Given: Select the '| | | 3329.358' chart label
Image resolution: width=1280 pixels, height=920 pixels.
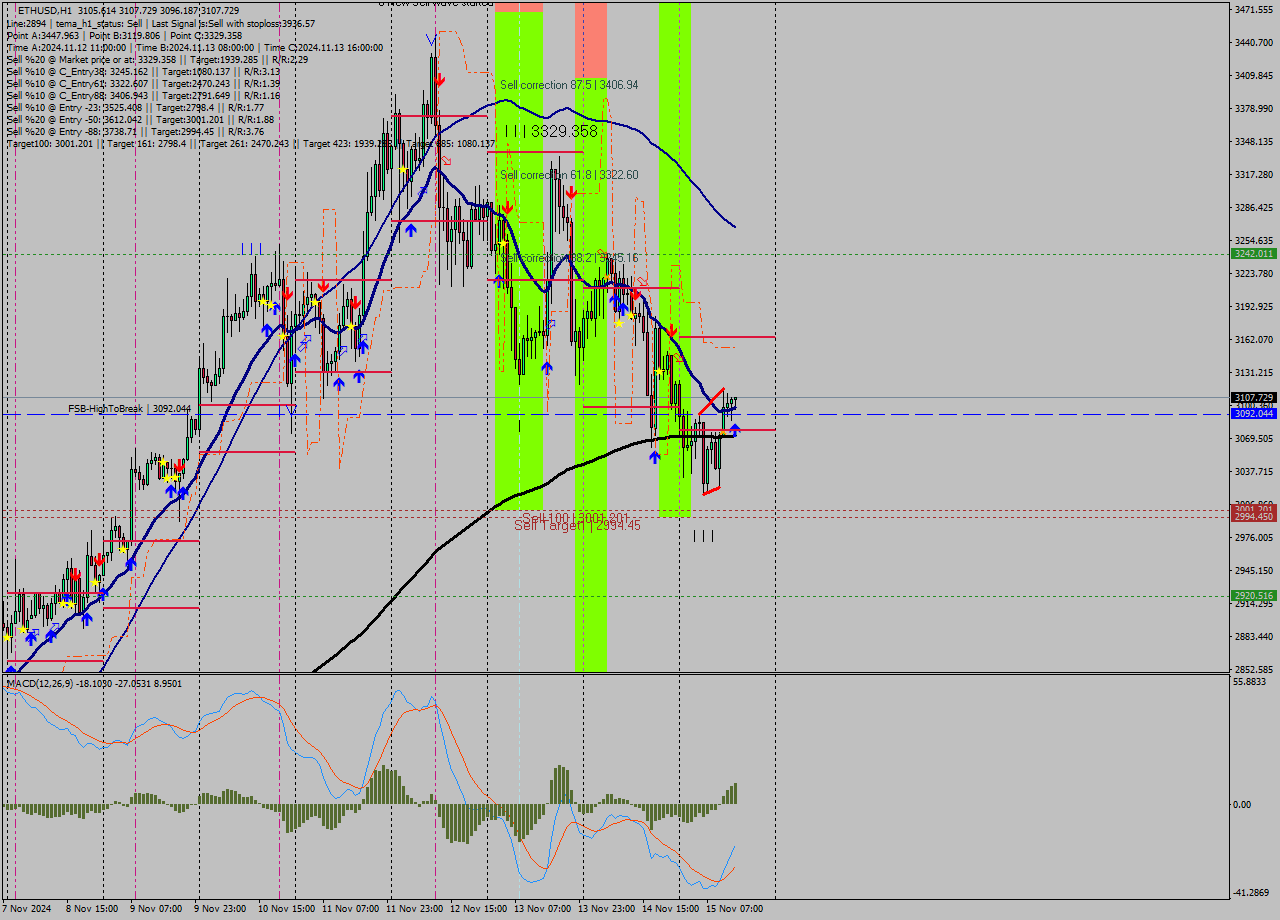Looking at the screenshot, I should pyautogui.click(x=551, y=131).
